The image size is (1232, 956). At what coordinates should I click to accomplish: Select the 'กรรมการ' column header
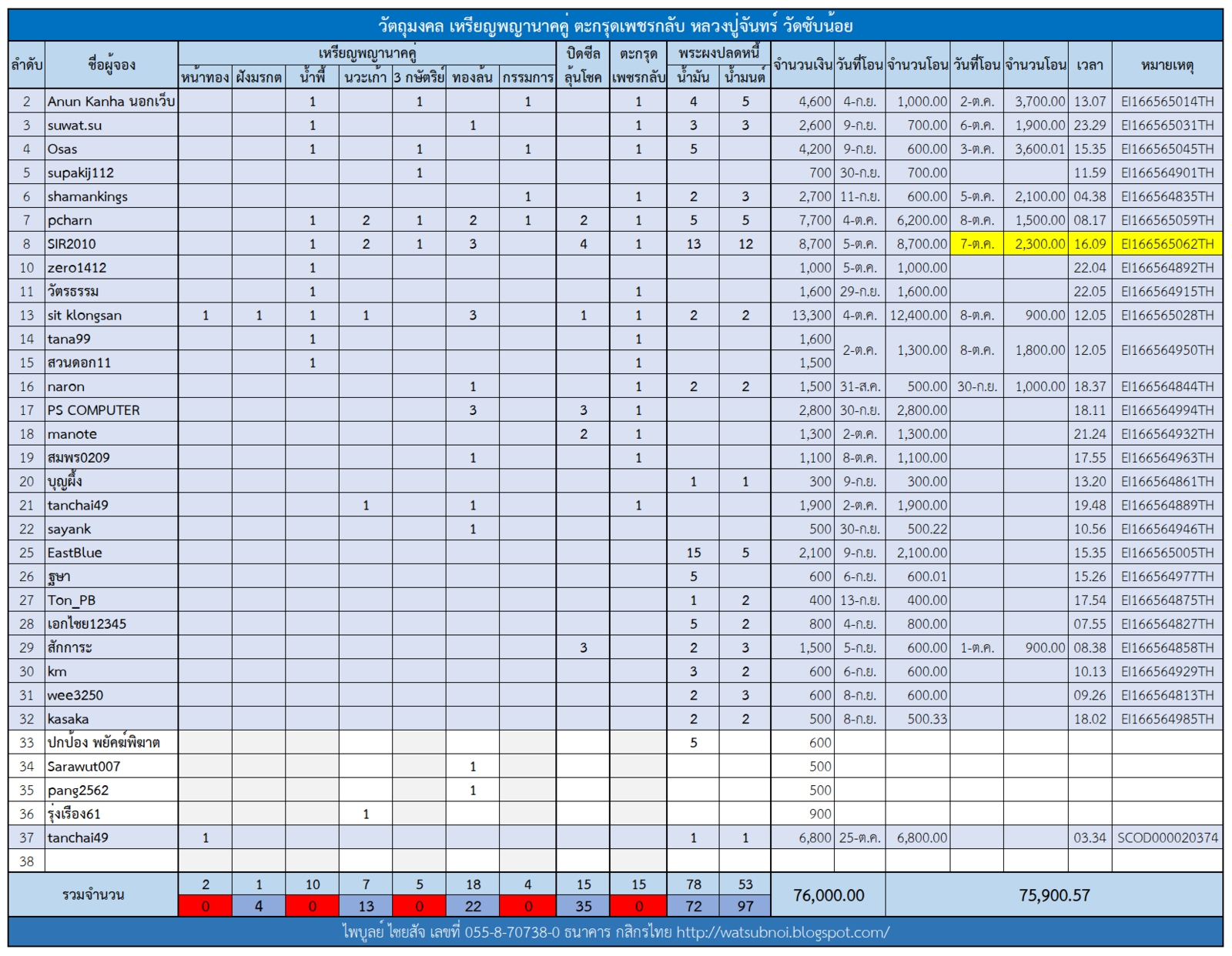(x=527, y=77)
